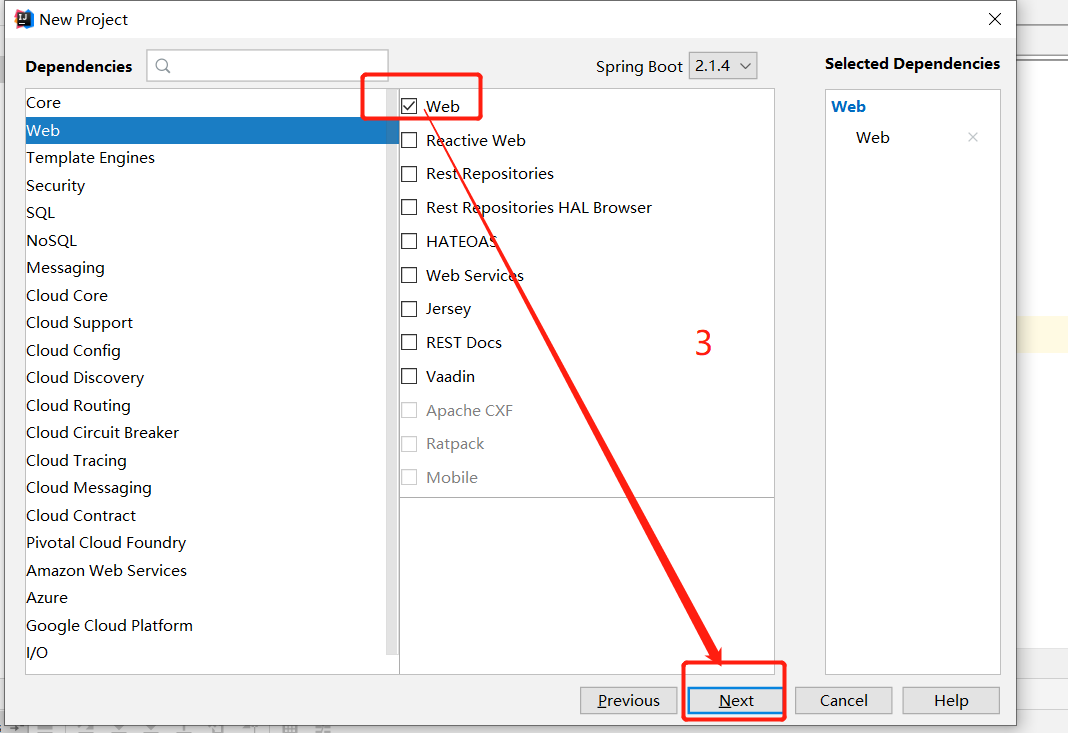The height and width of the screenshot is (733, 1068).
Task: Tick Rest Repositories HAL Browser checkbox
Action: [409, 207]
